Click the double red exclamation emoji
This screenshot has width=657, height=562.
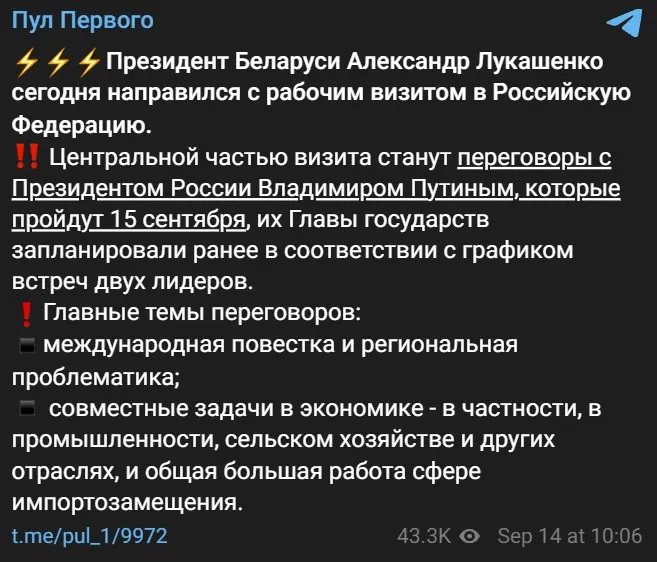point(27,157)
